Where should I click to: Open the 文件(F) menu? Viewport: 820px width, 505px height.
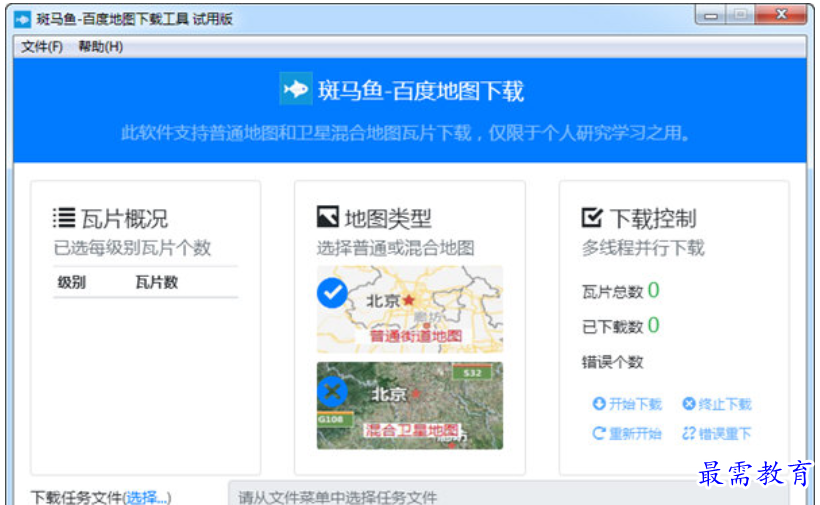click(x=42, y=47)
